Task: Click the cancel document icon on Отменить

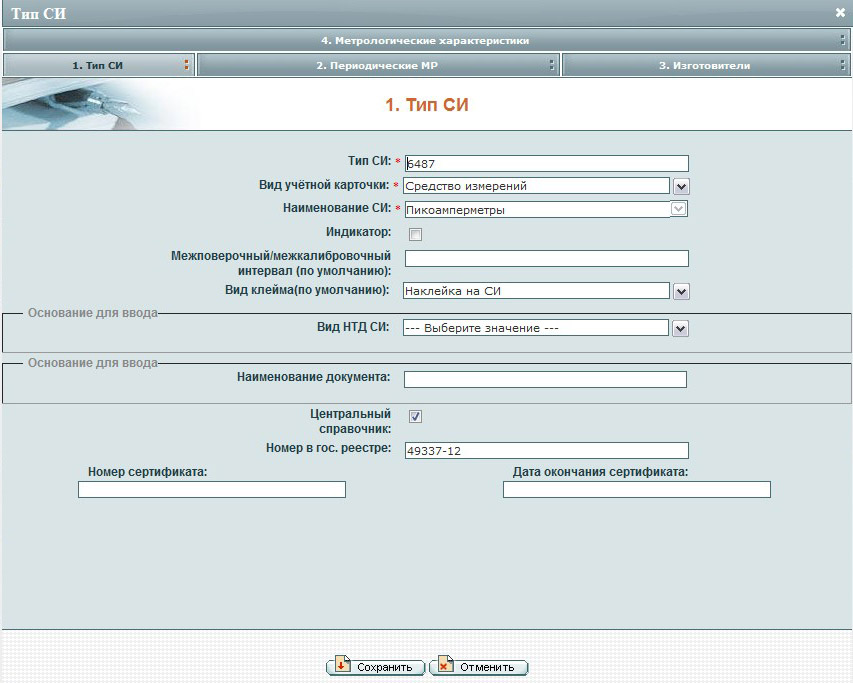Action: [x=445, y=664]
